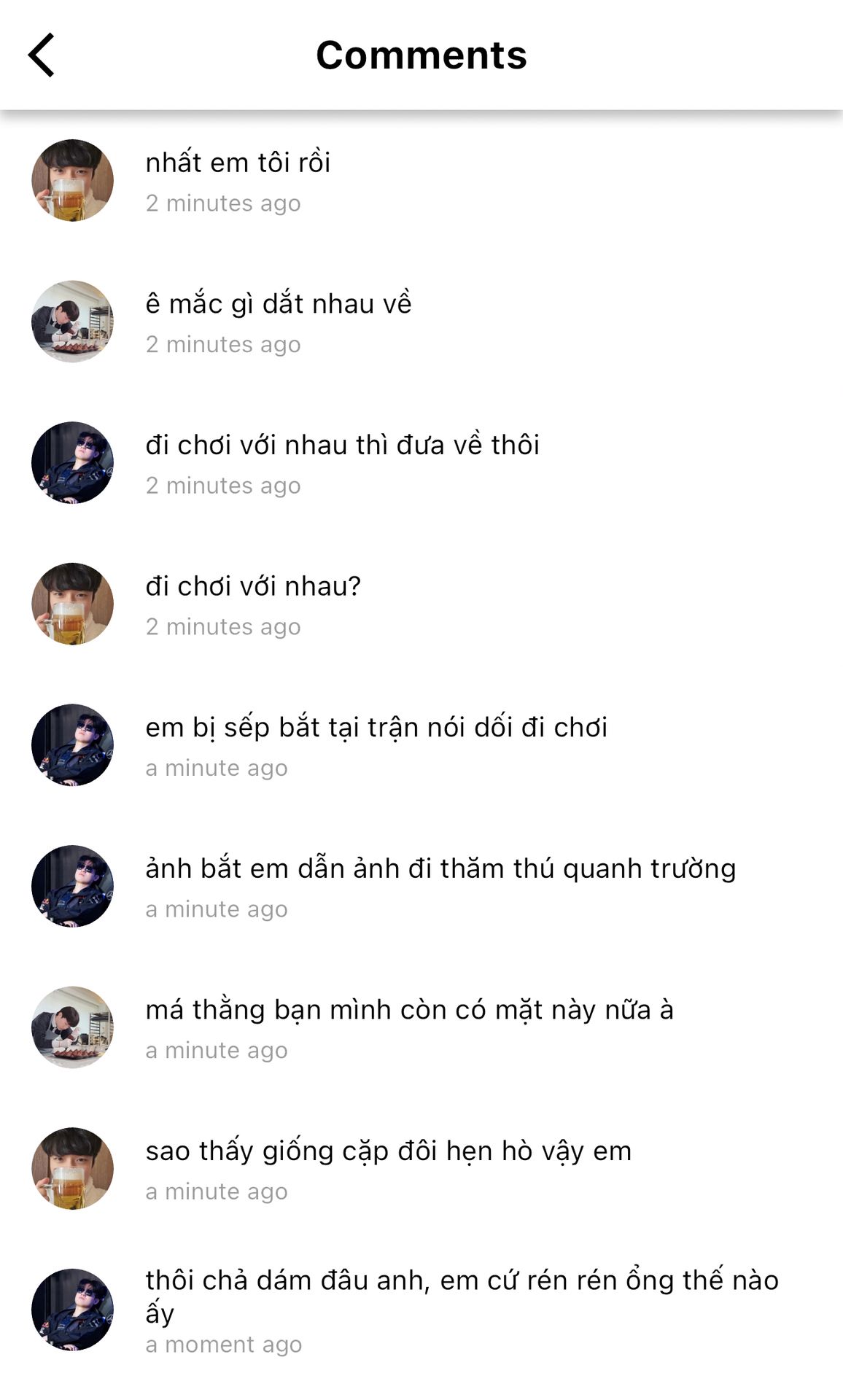Image resolution: width=843 pixels, height=1400 pixels.
Task: Tap the "a moment ago" timestamp
Action: (223, 1344)
